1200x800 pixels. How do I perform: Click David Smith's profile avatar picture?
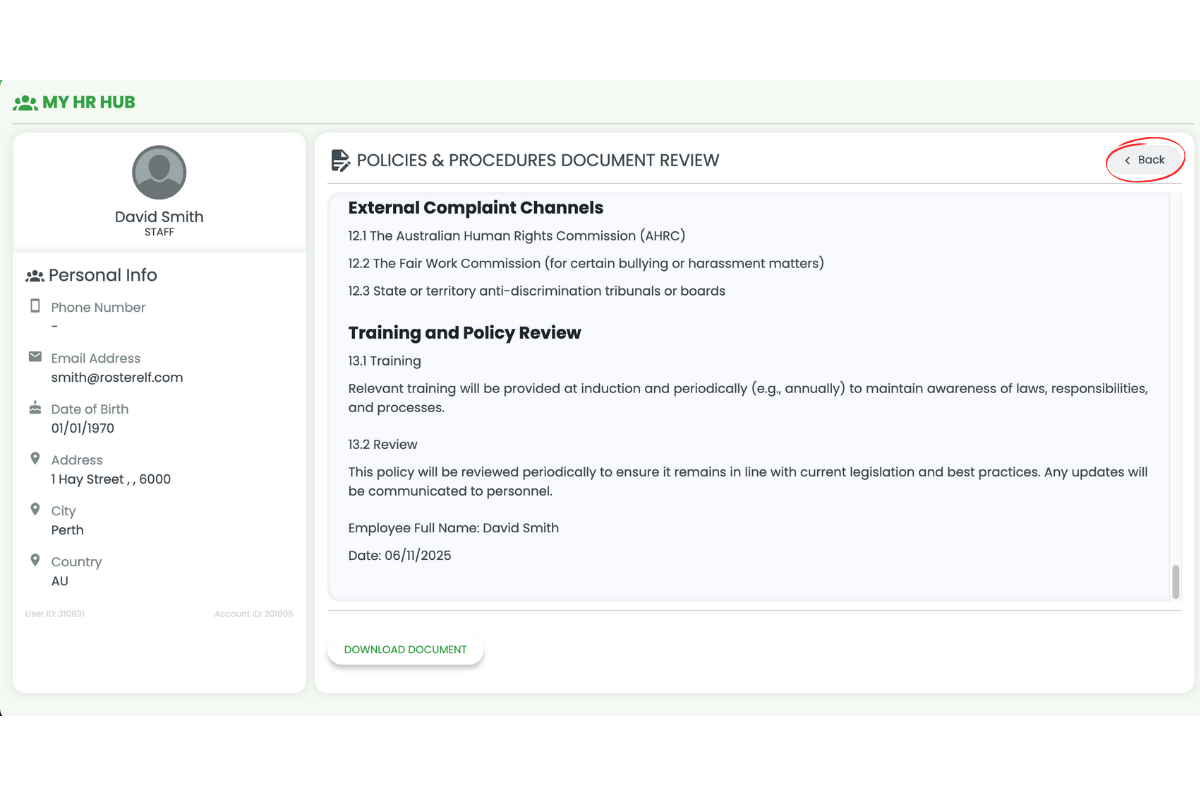(x=159, y=171)
